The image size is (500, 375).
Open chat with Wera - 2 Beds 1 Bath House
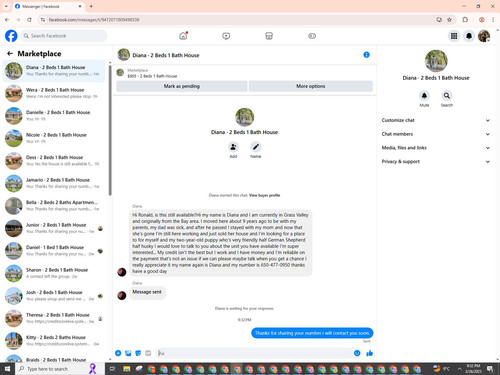pos(54,93)
